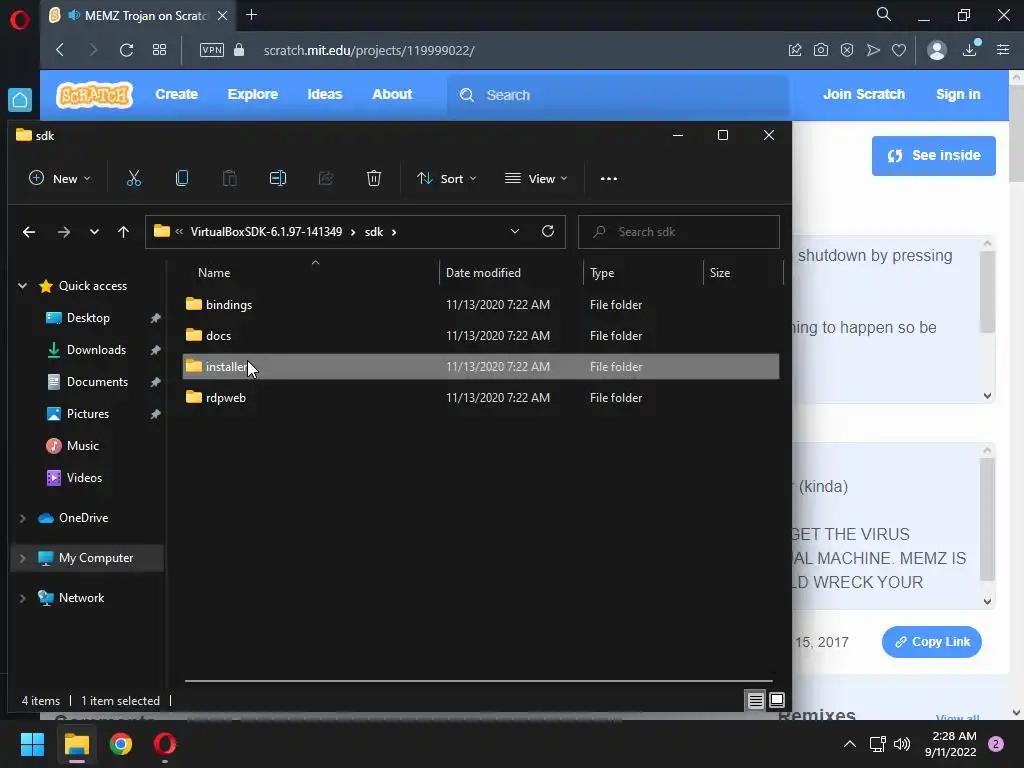Viewport: 1024px width, 768px height.
Task: Click the Opera profile account icon
Action: 936,50
